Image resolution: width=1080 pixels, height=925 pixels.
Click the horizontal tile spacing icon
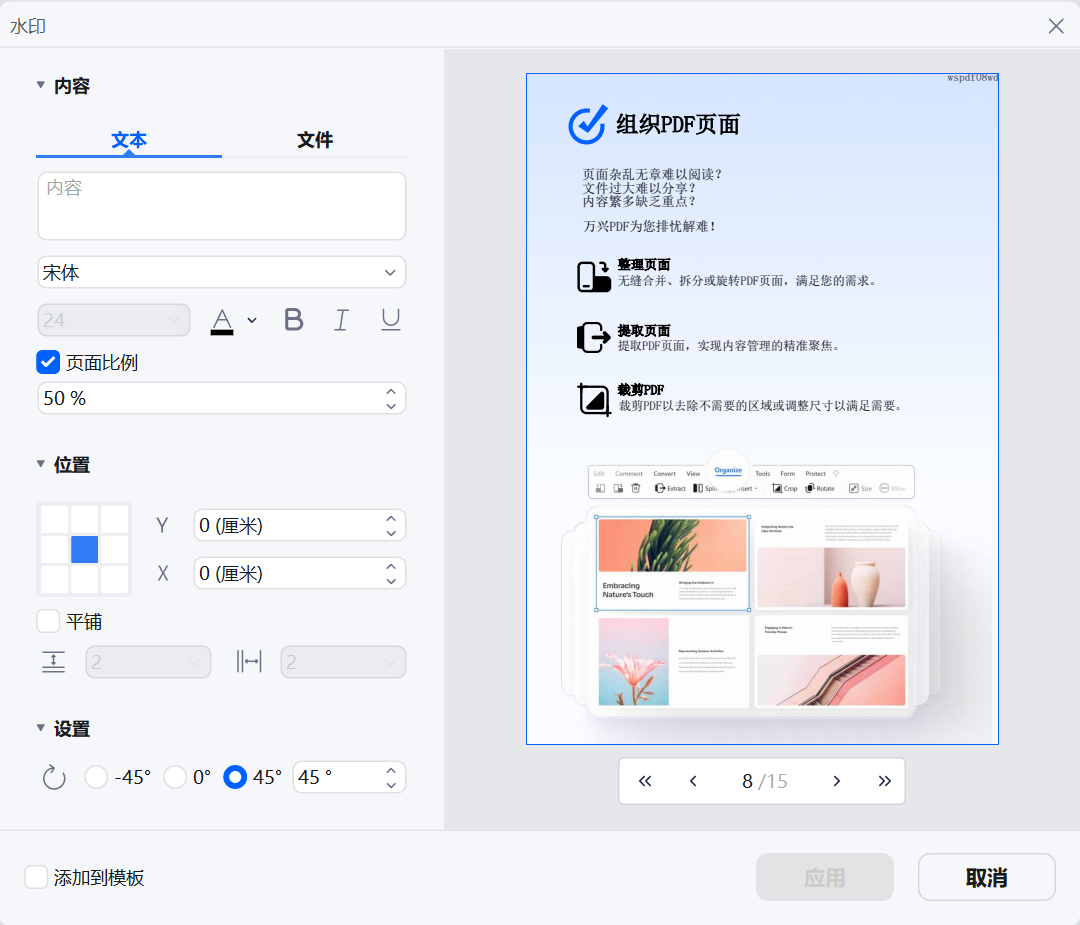[x=248, y=661]
